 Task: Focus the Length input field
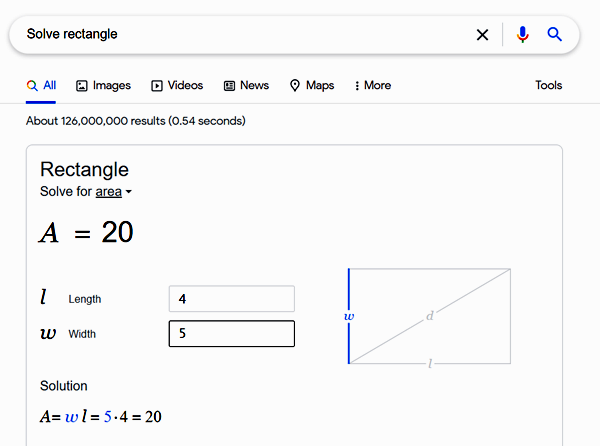point(232,298)
